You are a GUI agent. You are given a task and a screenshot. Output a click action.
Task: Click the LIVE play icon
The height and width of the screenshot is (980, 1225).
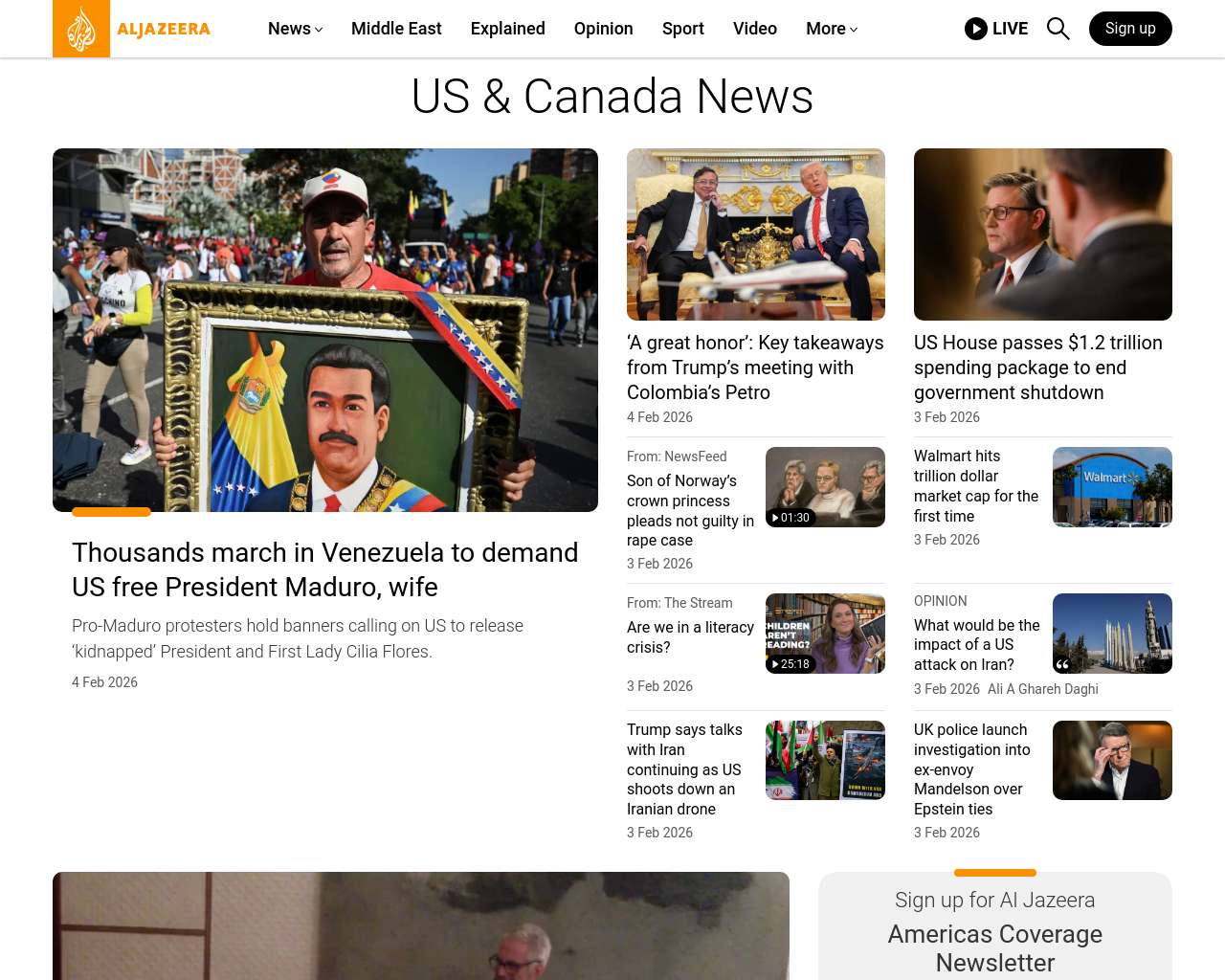pos(975,29)
